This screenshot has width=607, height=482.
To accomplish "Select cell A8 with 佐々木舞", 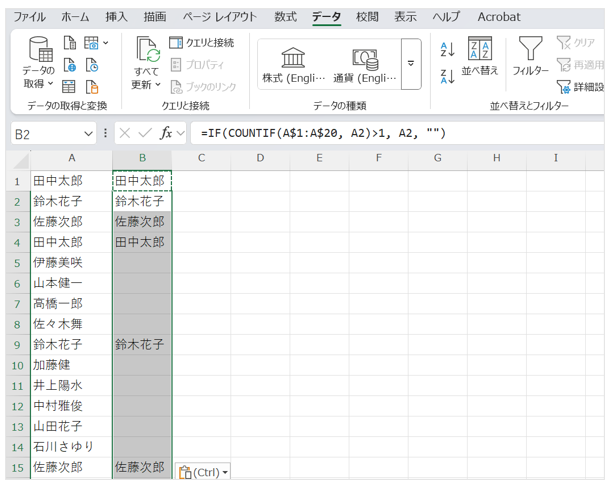I will tap(71, 324).
